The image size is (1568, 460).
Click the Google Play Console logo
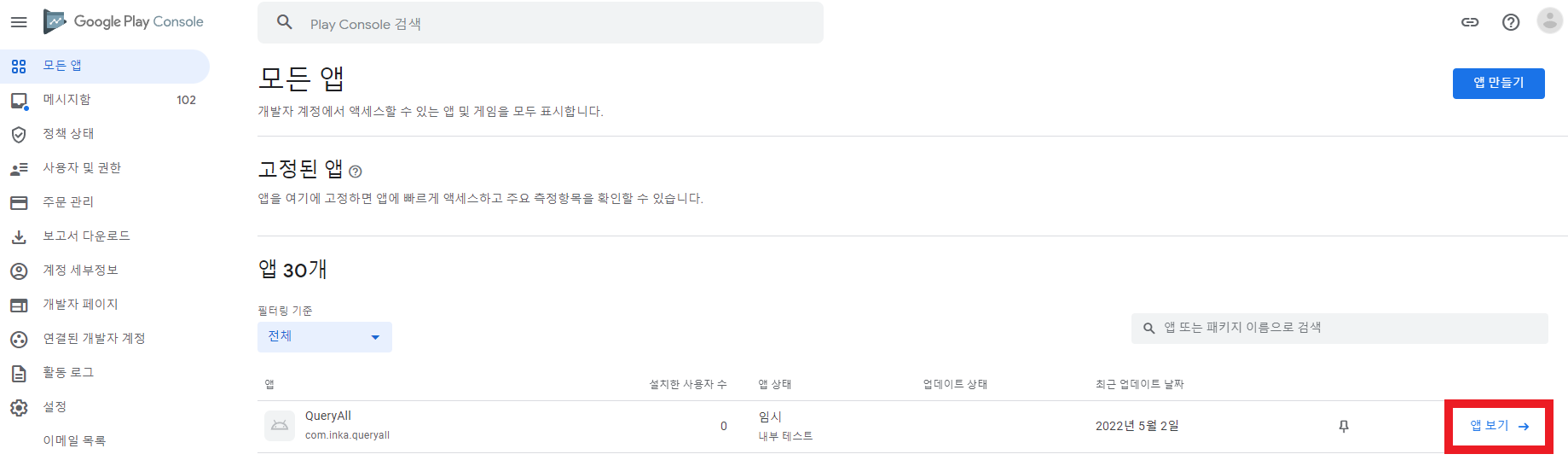(x=124, y=21)
